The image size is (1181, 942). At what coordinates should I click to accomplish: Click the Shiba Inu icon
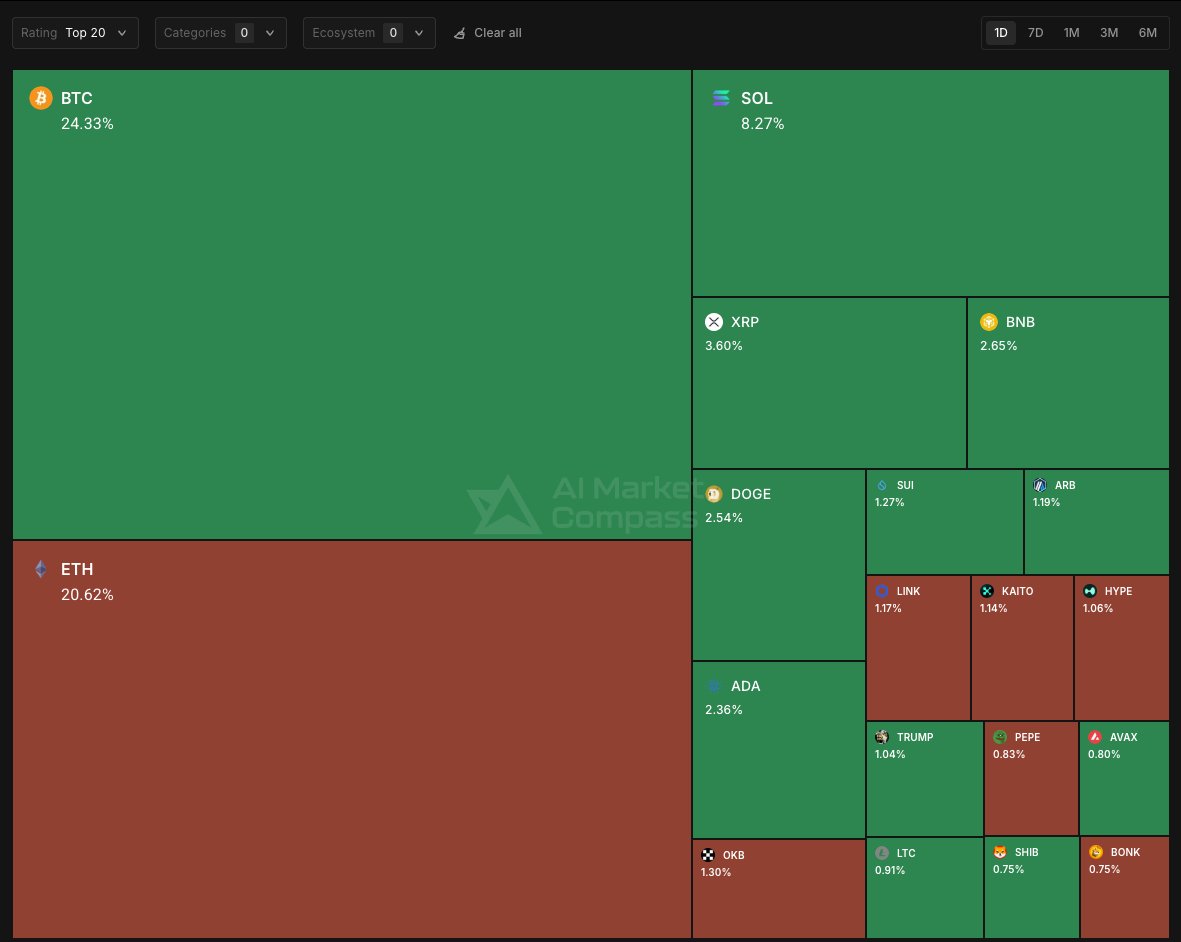pos(1000,852)
